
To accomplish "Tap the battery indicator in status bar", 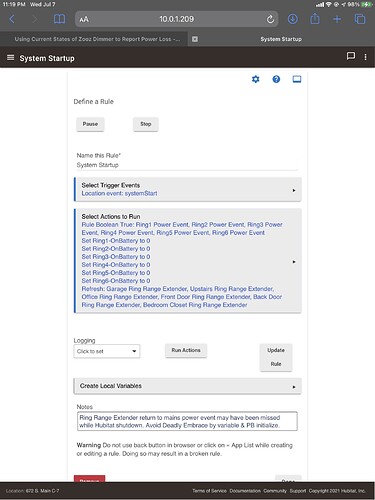I will [x=367, y=4].
